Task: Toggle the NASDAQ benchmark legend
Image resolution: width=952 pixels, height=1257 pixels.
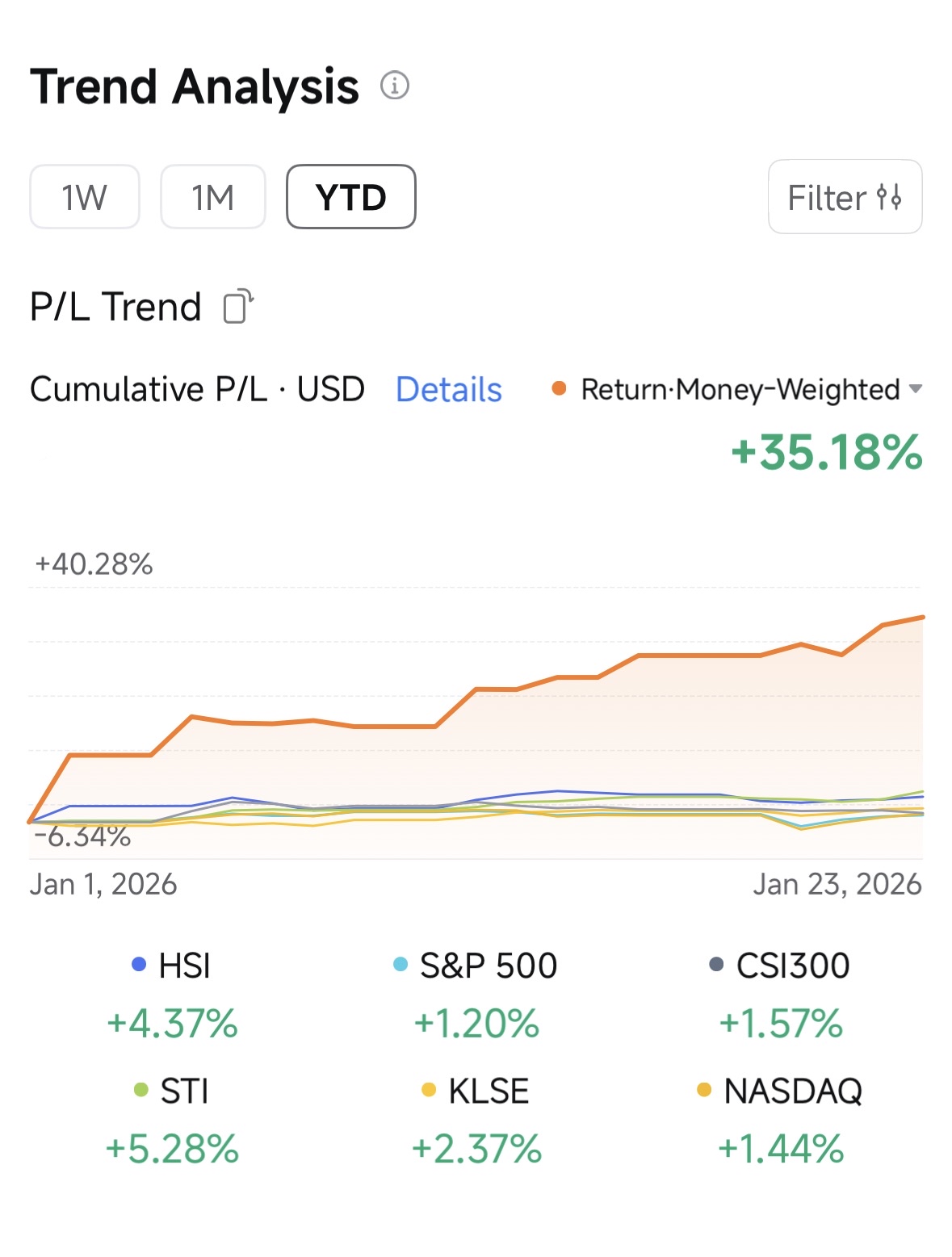Action: pos(780,1091)
